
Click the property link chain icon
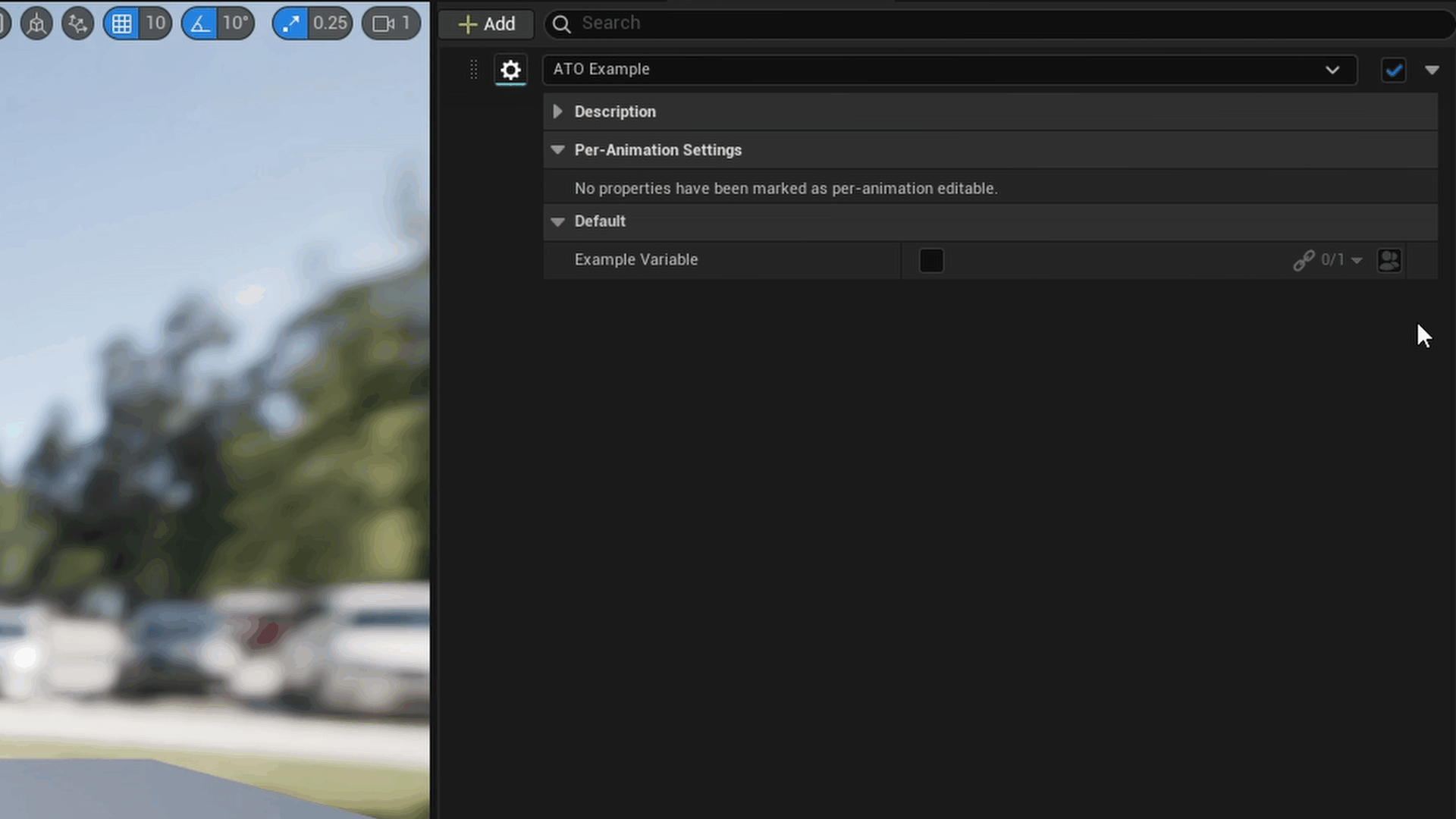(1304, 260)
